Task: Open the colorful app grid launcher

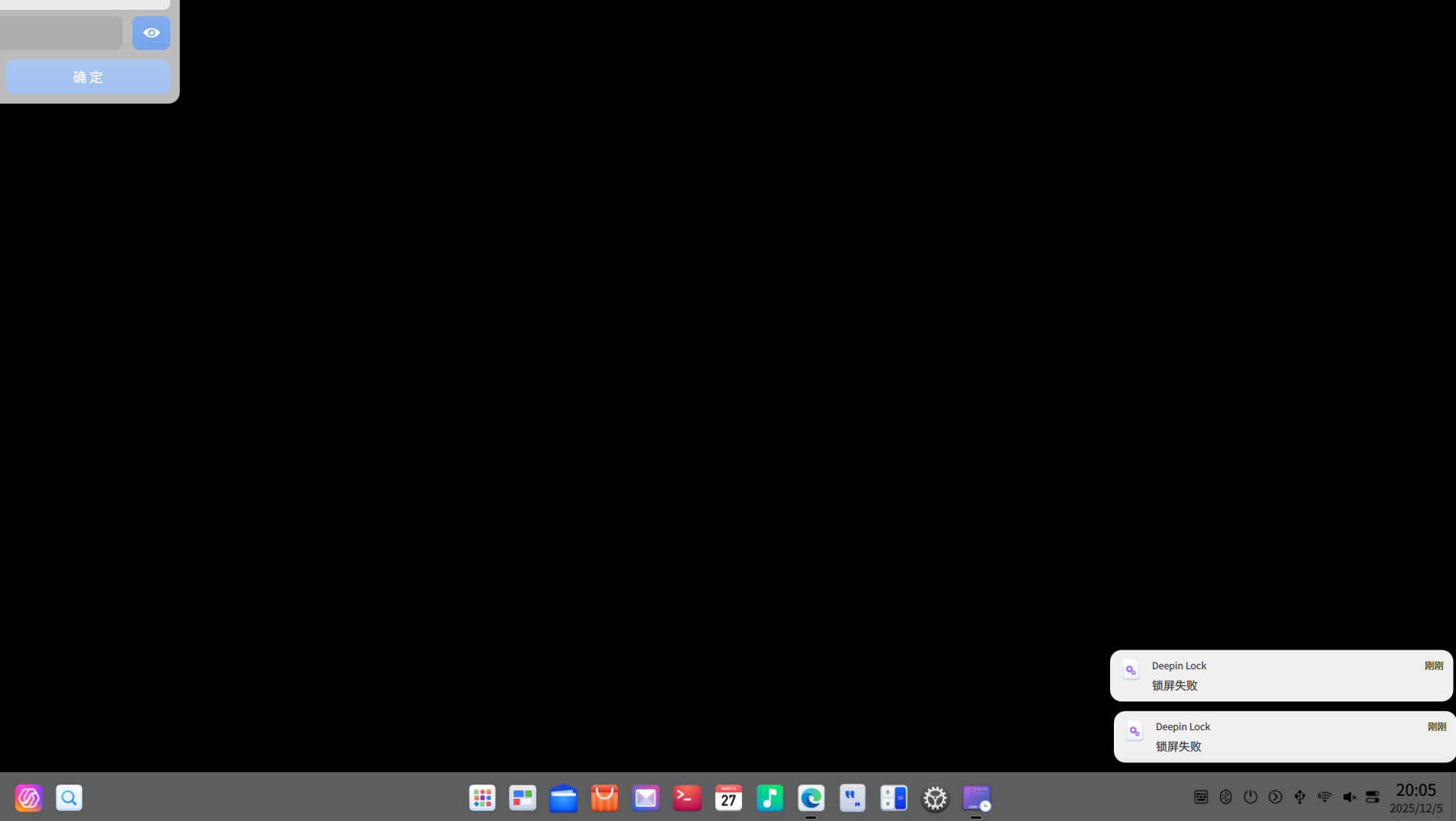Action: [482, 797]
